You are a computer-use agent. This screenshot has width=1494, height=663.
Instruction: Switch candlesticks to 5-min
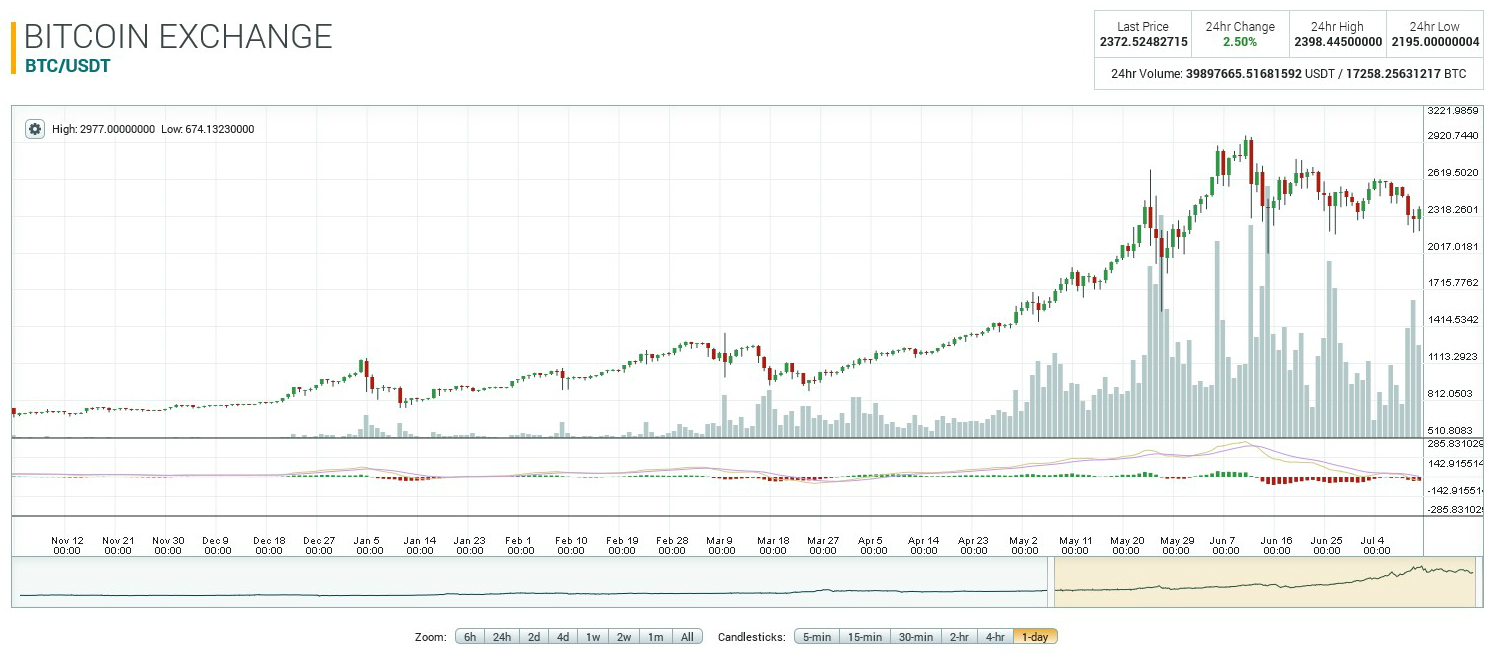(x=816, y=637)
